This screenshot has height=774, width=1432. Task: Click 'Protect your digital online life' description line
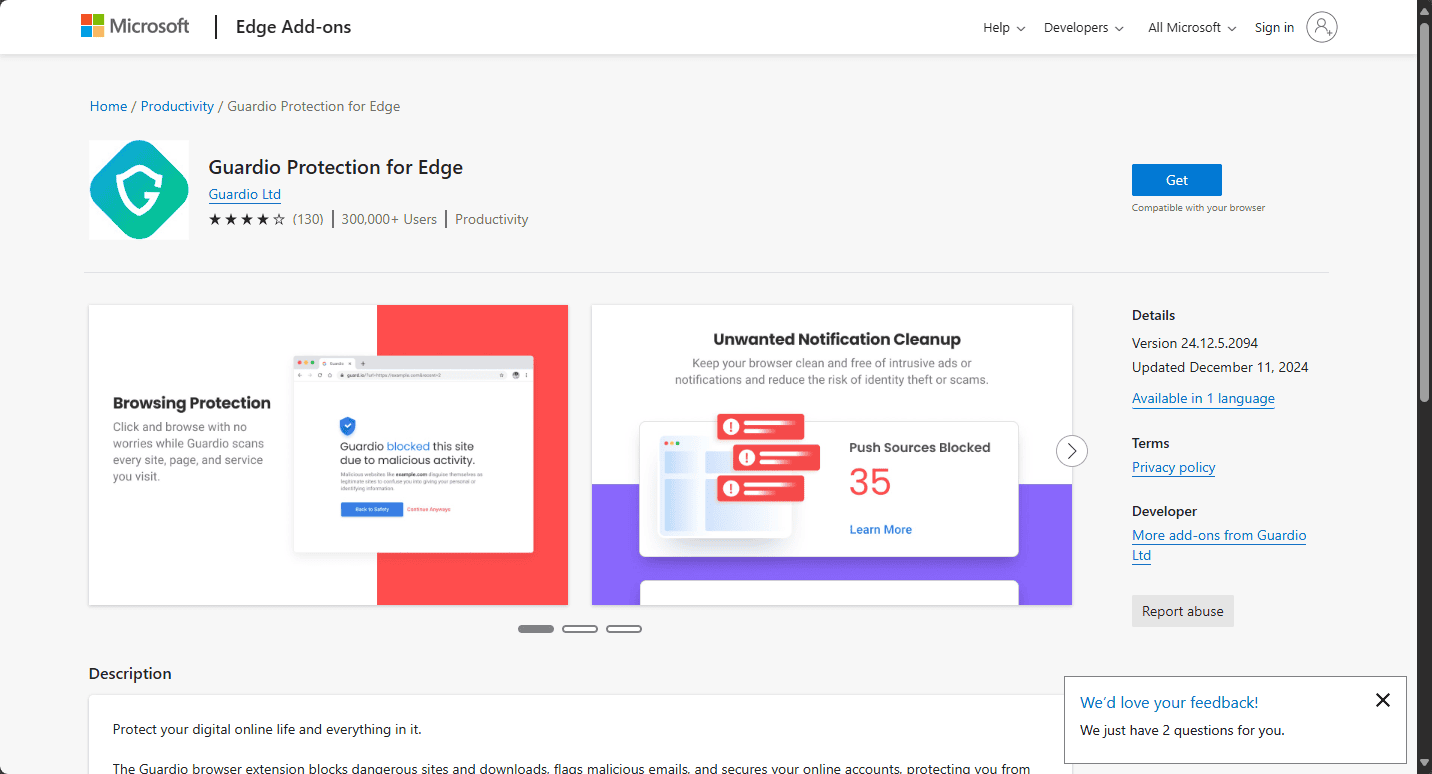point(267,729)
